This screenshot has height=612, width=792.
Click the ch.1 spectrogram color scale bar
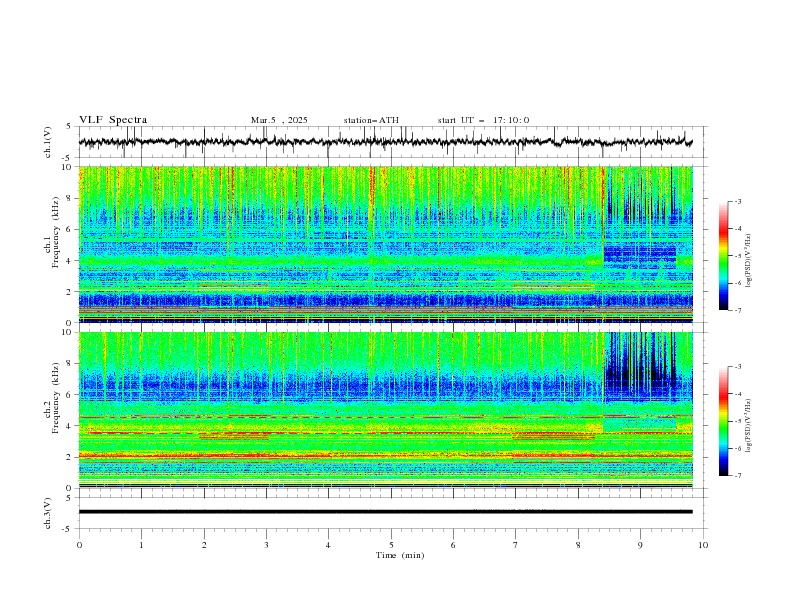(723, 256)
